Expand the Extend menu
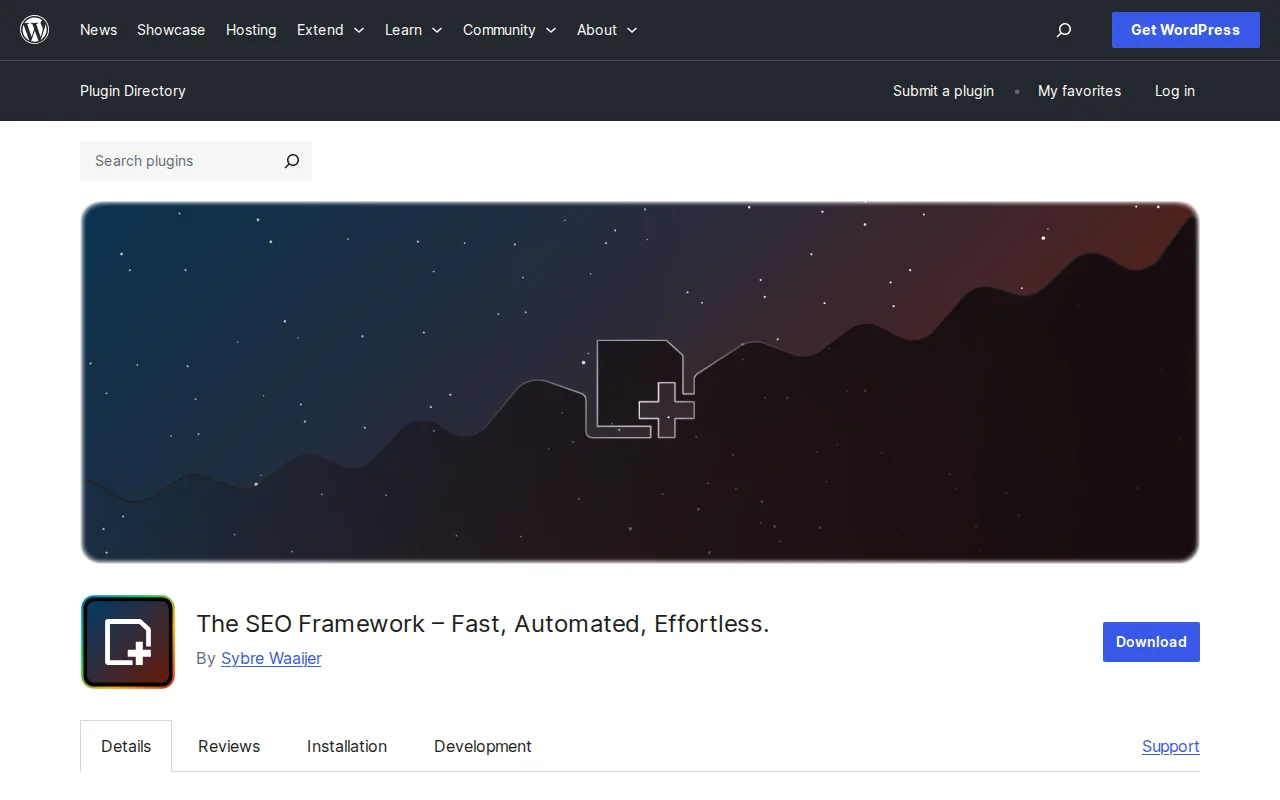Viewport: 1280px width, 800px height. click(330, 30)
